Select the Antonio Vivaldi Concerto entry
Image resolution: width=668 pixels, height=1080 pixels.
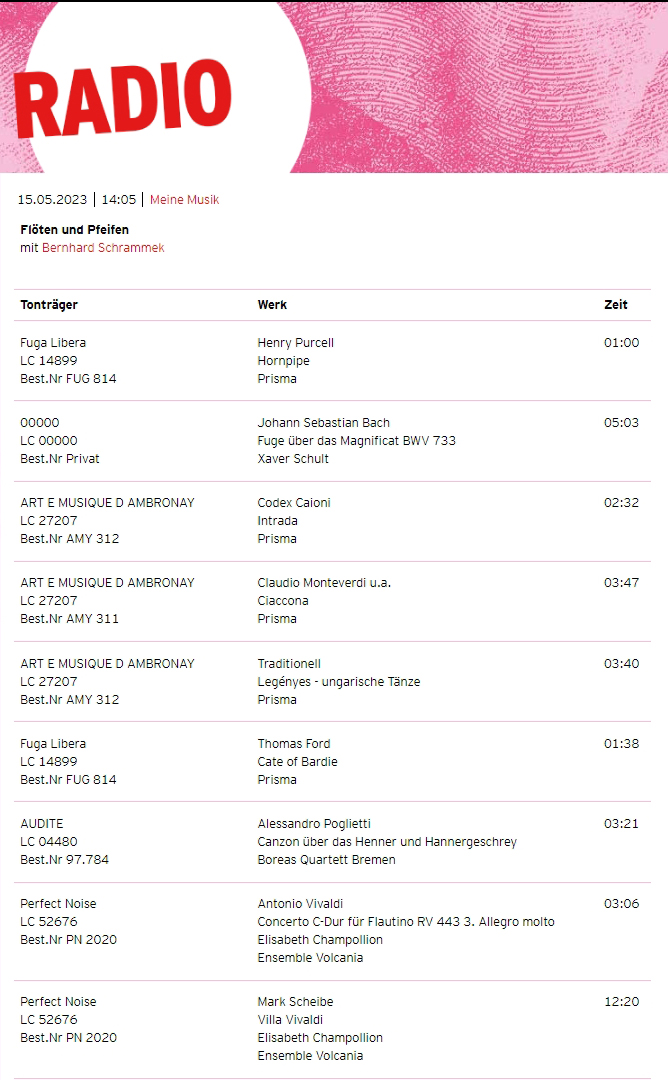(405, 922)
